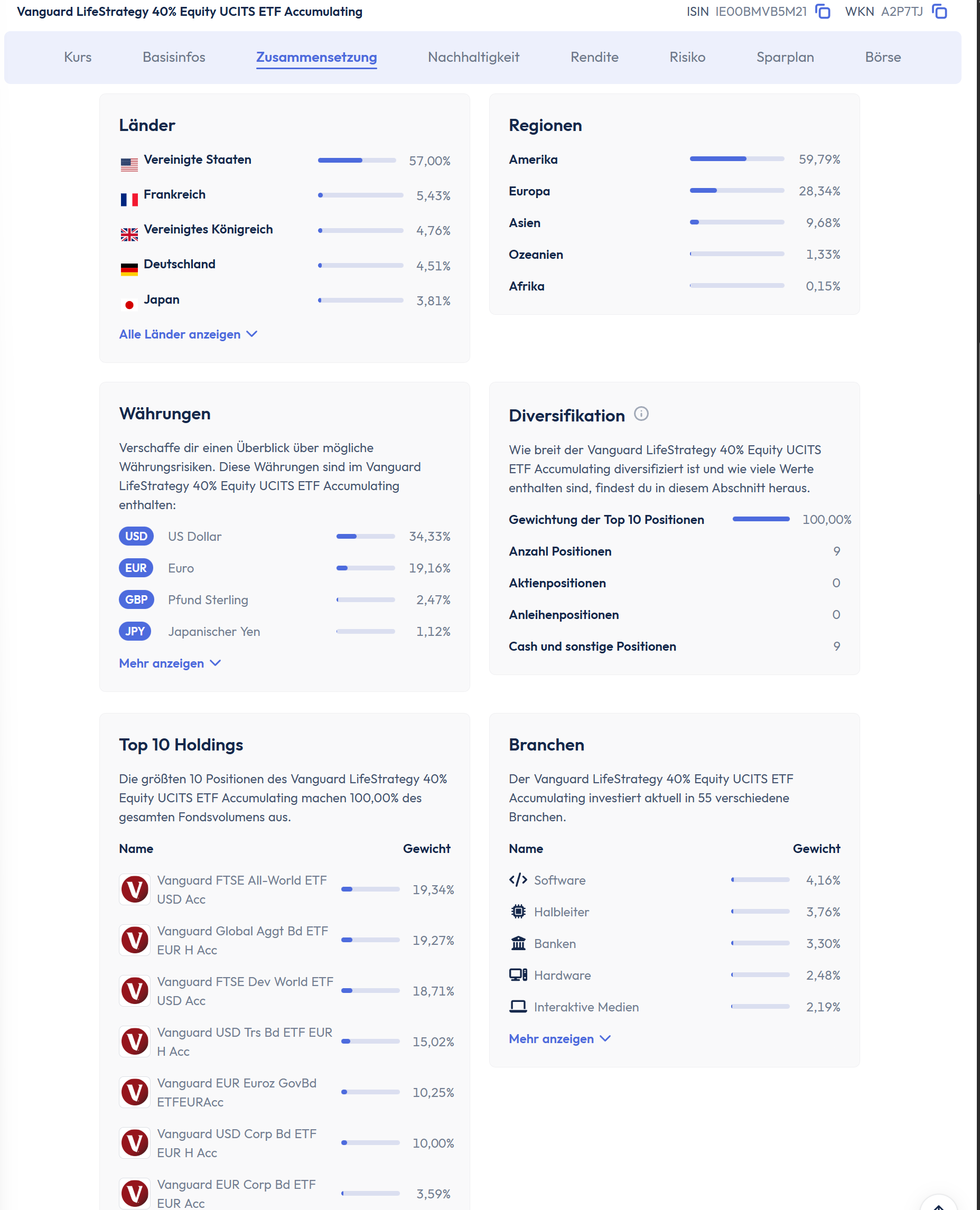The image size is (980, 1210).
Task: Click the Hardware computer icon
Action: pyautogui.click(x=518, y=974)
